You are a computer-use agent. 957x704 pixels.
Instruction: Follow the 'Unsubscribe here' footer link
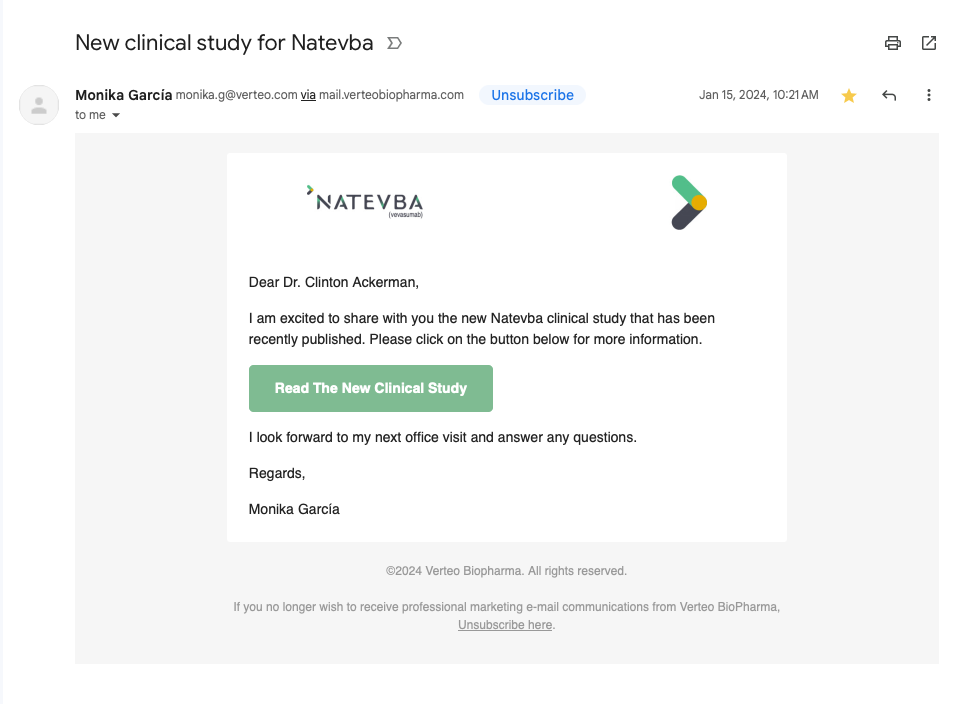(505, 625)
